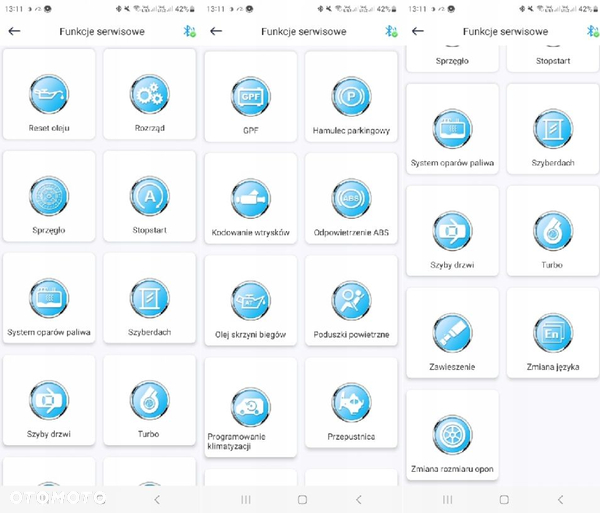Tap Android home button in middle screenshot
This screenshot has width=600, height=513.
point(302,499)
